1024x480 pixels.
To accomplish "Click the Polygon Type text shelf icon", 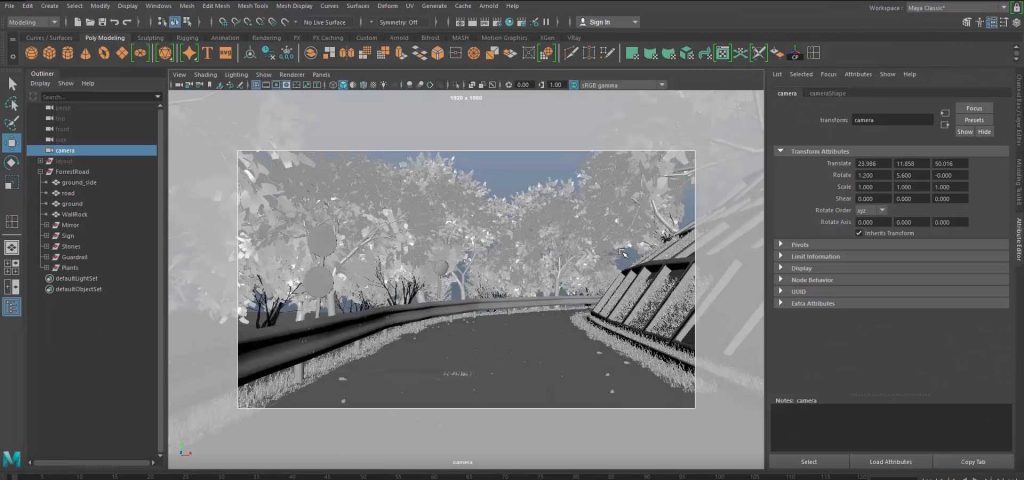I will pyautogui.click(x=208, y=54).
